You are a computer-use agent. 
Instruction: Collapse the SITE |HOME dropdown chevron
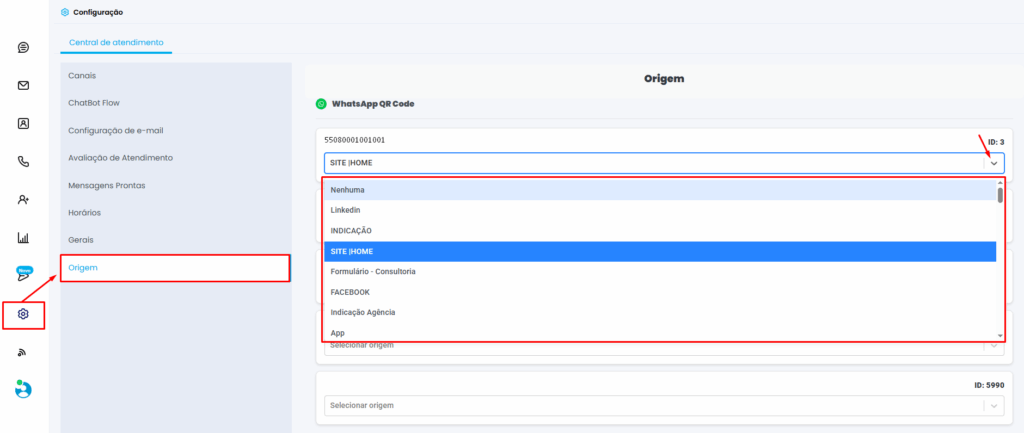coord(993,163)
